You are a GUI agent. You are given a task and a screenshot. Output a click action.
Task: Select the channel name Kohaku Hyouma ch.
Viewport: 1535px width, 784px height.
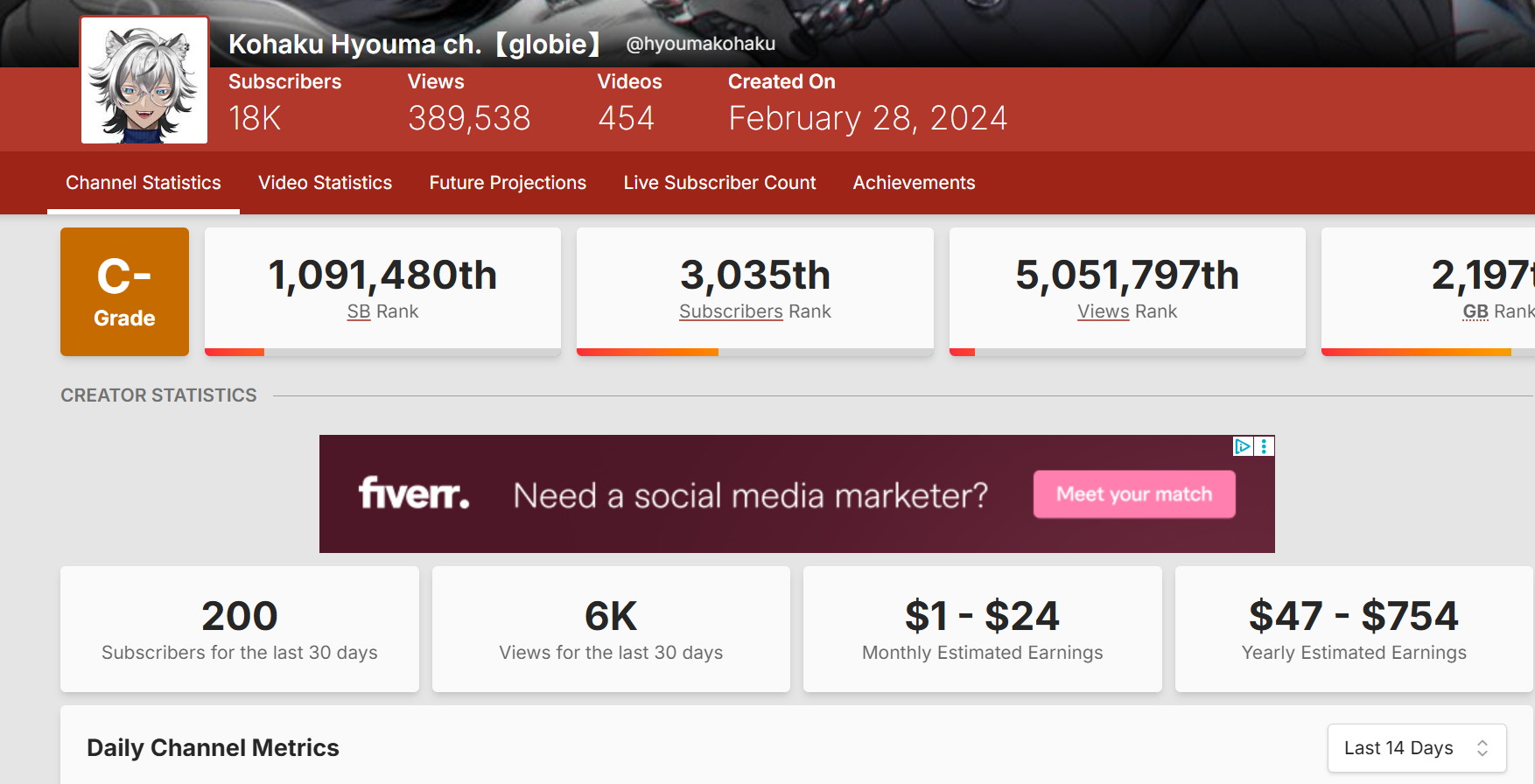click(416, 44)
